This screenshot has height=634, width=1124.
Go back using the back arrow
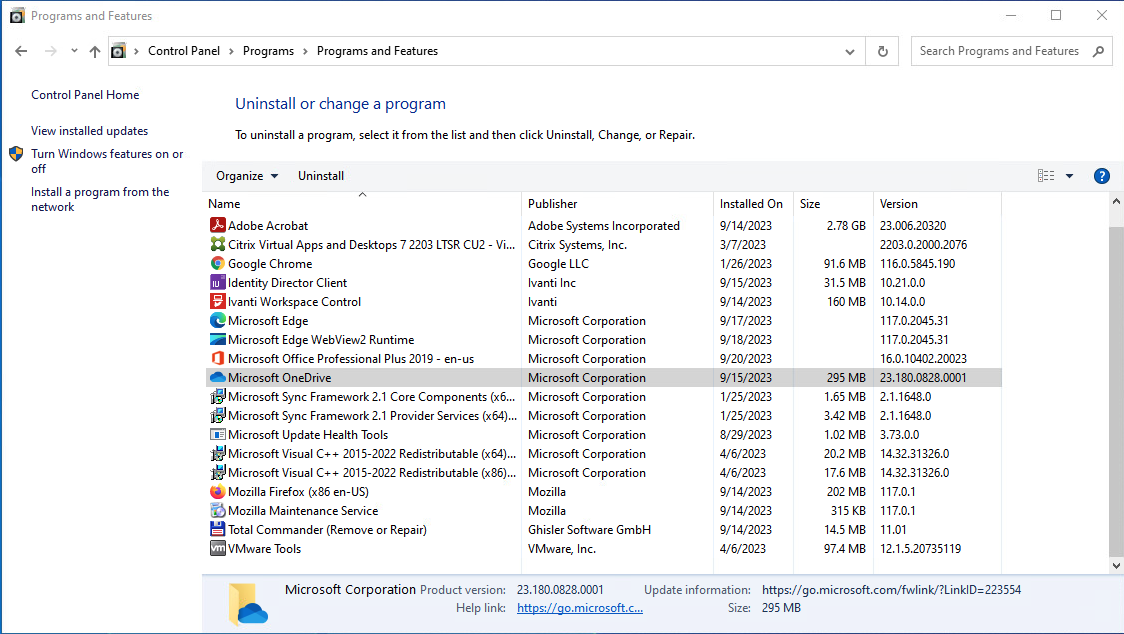tap(21, 51)
